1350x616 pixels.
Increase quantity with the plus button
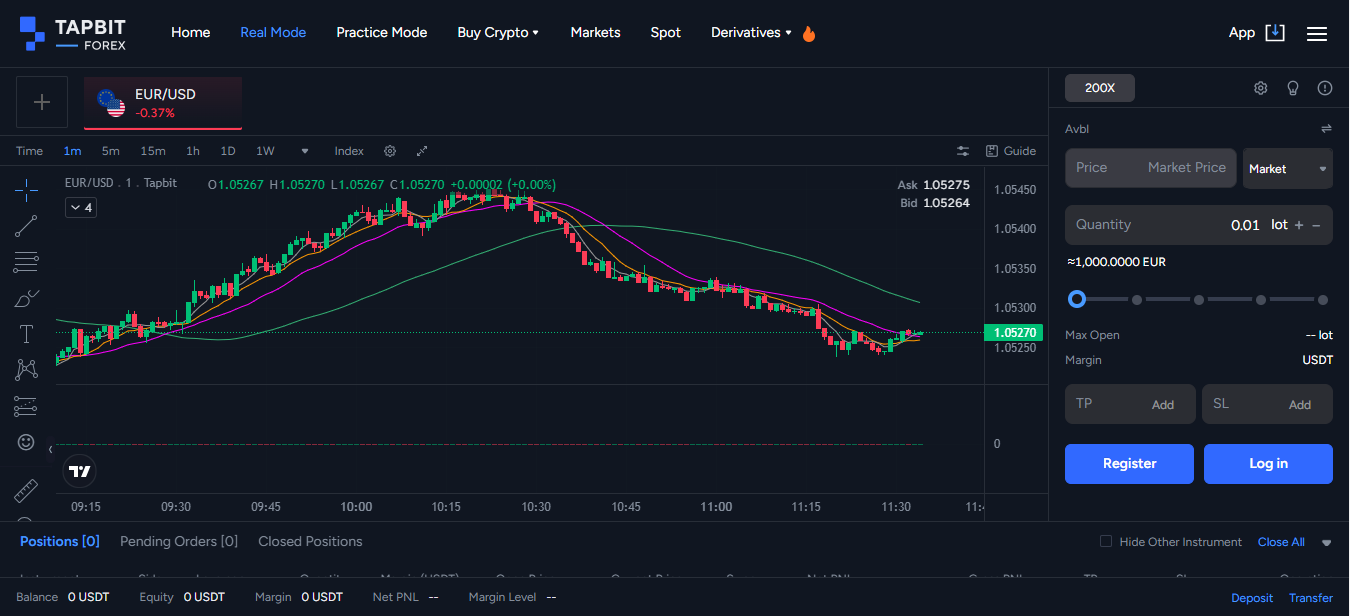pos(1299,225)
